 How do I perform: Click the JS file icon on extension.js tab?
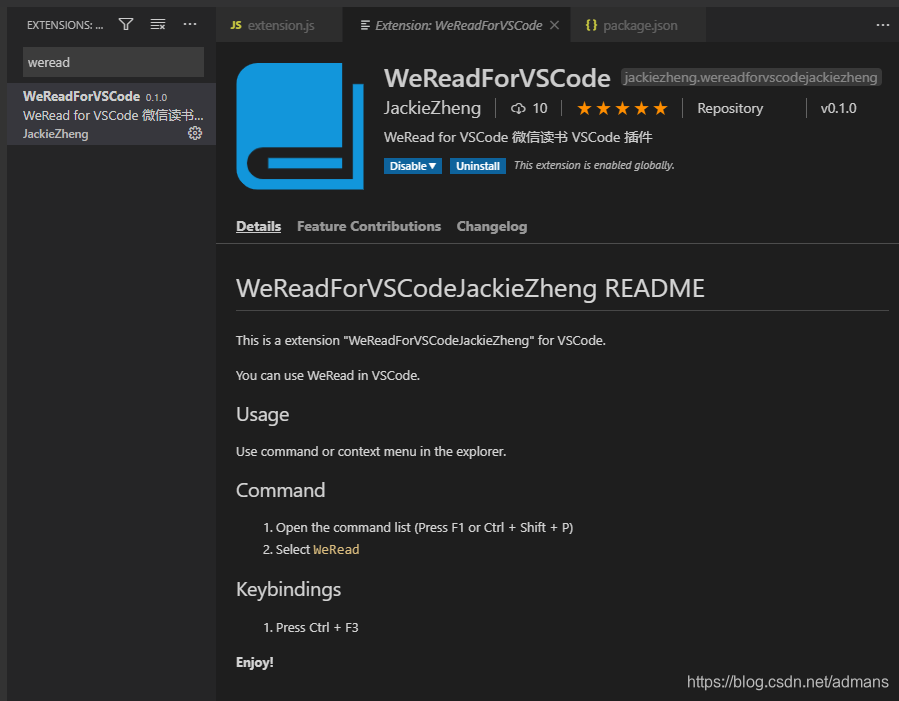click(x=236, y=25)
